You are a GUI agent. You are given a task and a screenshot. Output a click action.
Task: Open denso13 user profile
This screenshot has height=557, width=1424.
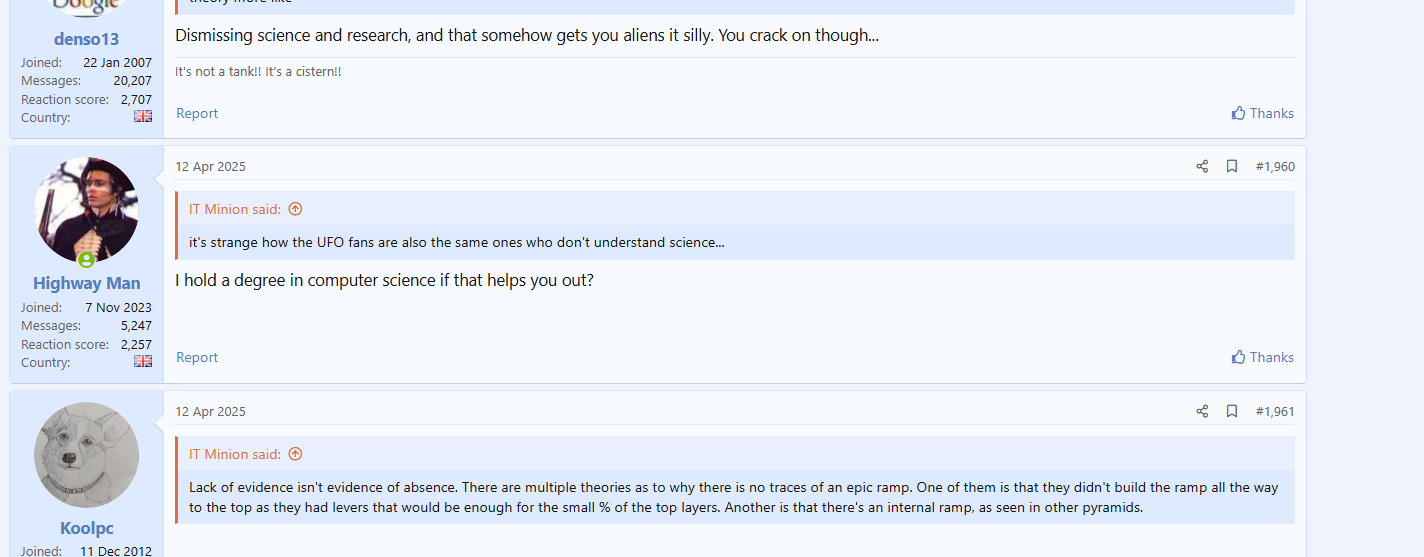tap(86, 39)
